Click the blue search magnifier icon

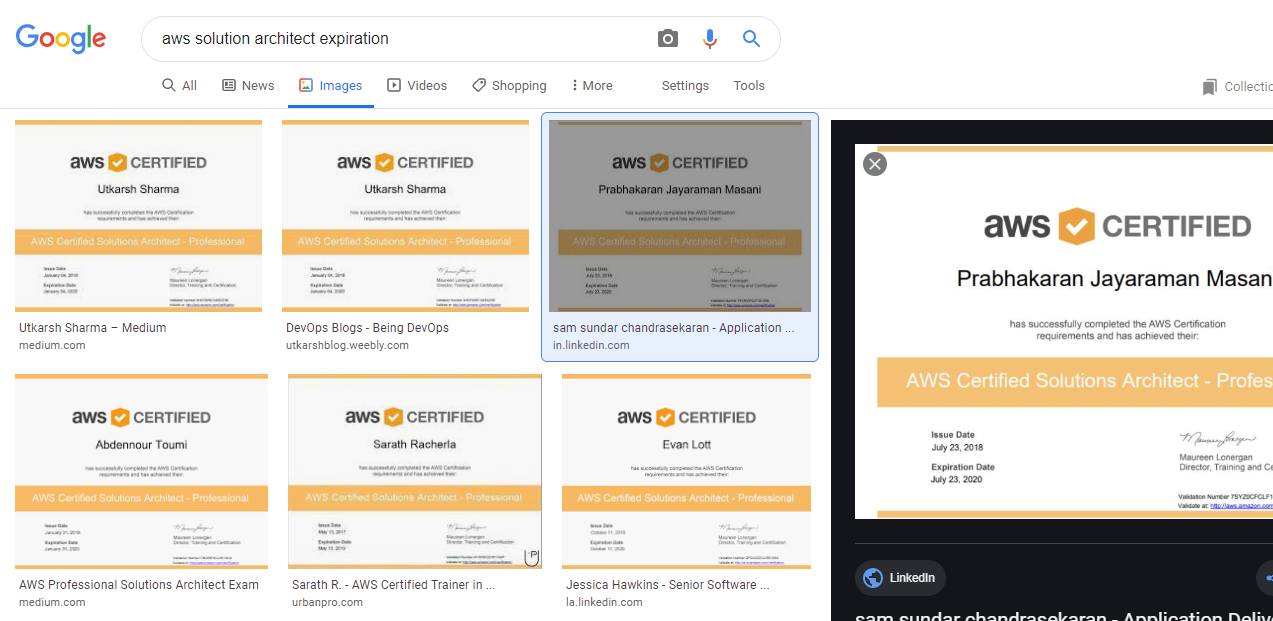pos(751,38)
